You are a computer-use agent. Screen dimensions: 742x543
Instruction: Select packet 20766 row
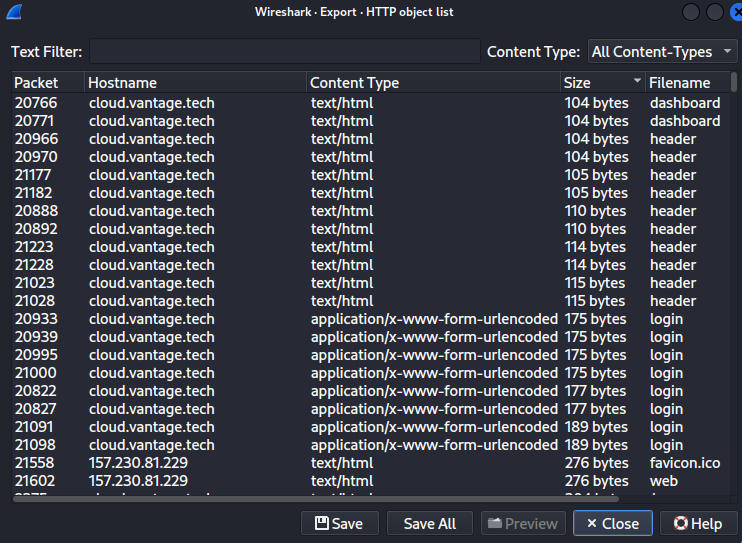coord(371,103)
